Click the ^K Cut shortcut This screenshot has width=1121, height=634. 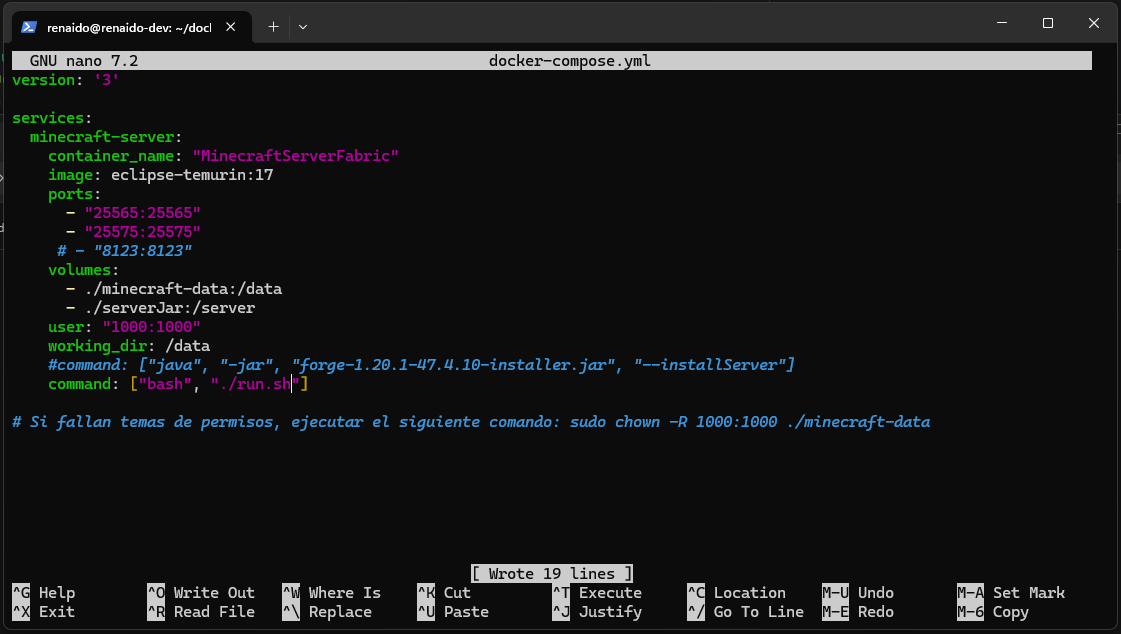pyautogui.click(x=444, y=593)
